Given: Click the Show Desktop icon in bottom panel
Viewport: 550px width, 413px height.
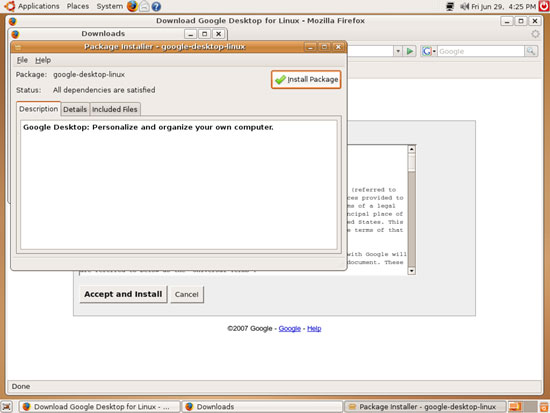Looking at the screenshot, I should 7,406.
